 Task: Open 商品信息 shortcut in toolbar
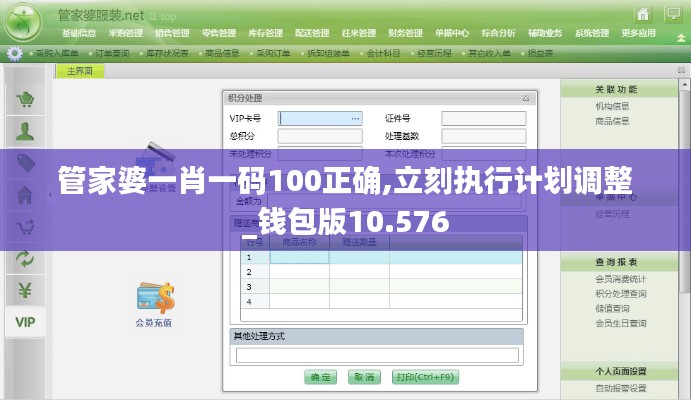click(222, 53)
